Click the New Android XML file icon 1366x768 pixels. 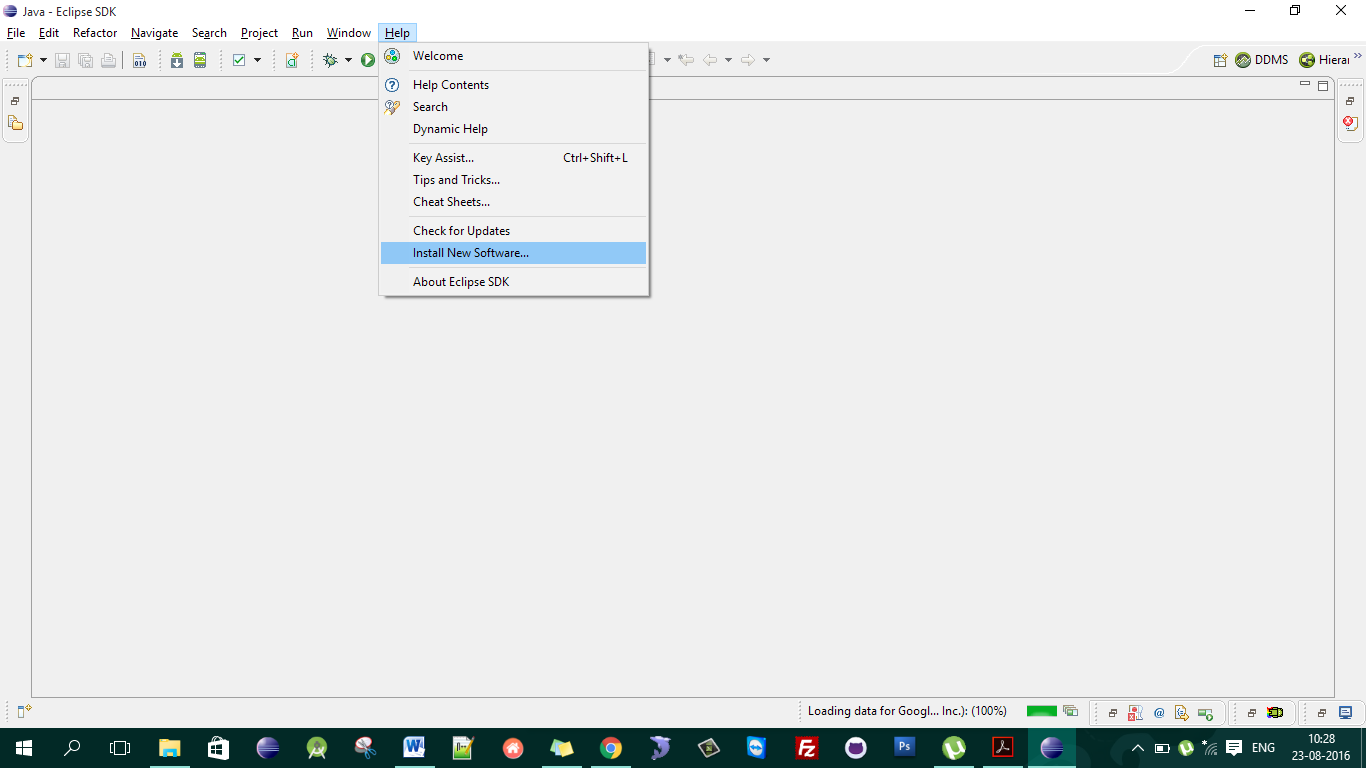[x=292, y=60]
